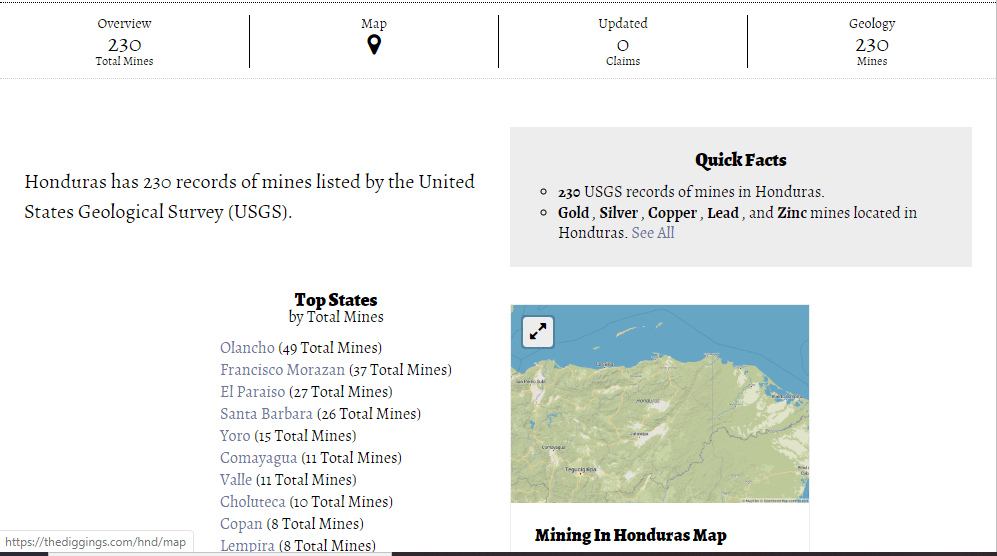
Task: Click the Santa Barbara state link
Action: pos(266,414)
